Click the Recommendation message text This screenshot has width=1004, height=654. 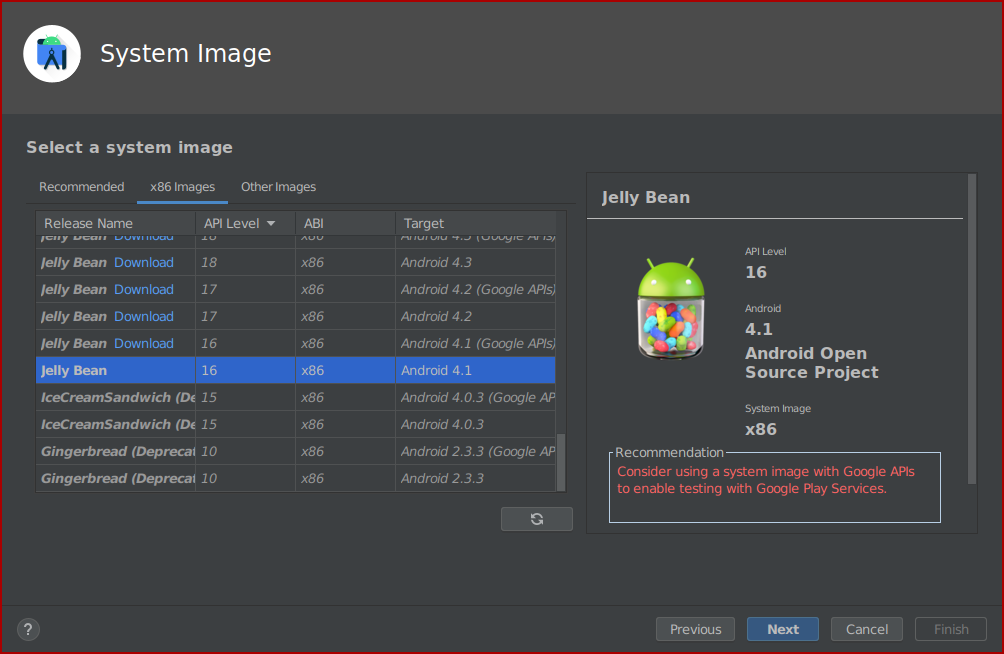[x=766, y=480]
